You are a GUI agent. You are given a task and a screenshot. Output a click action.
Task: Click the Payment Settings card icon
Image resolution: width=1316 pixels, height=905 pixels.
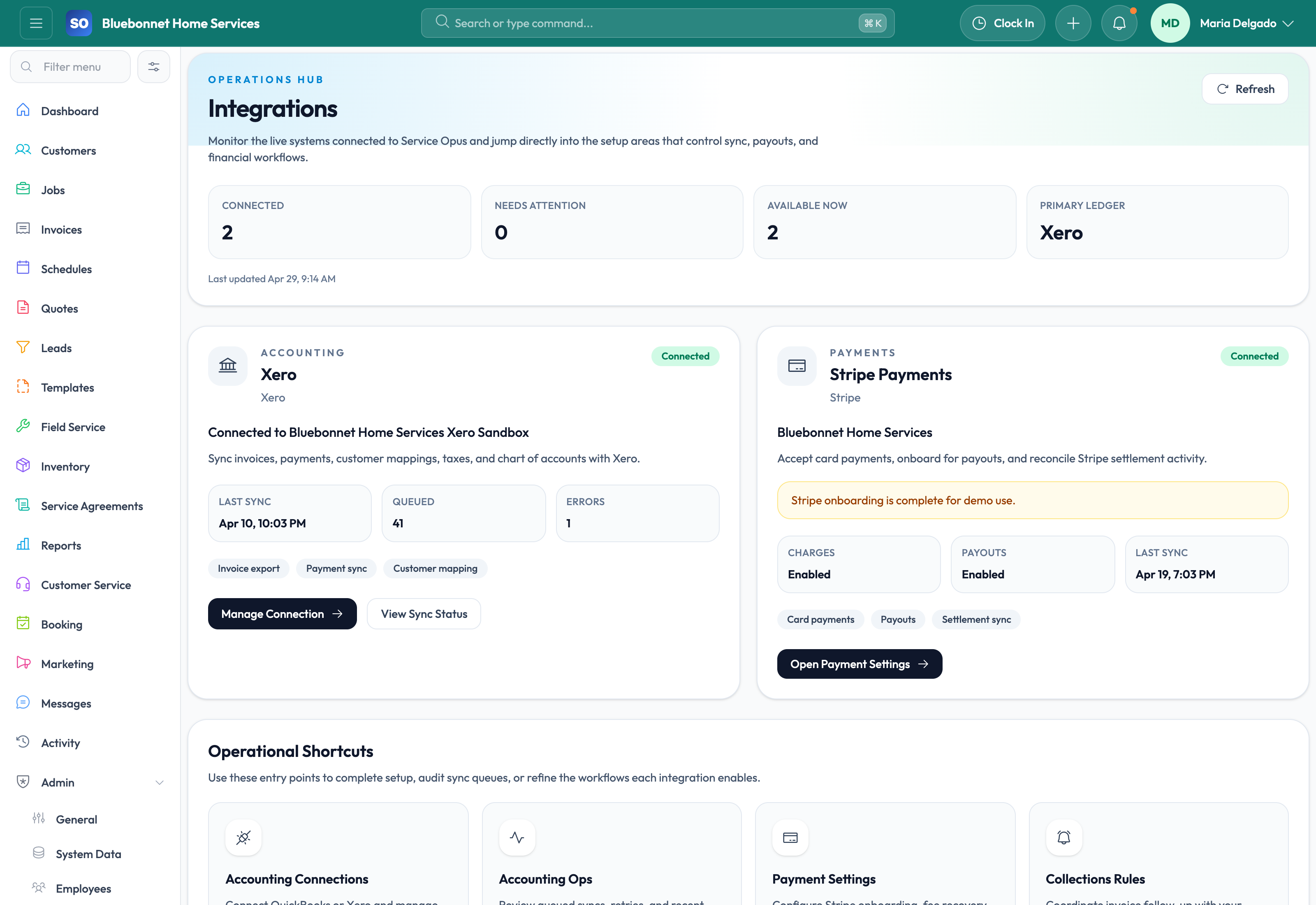(x=790, y=838)
